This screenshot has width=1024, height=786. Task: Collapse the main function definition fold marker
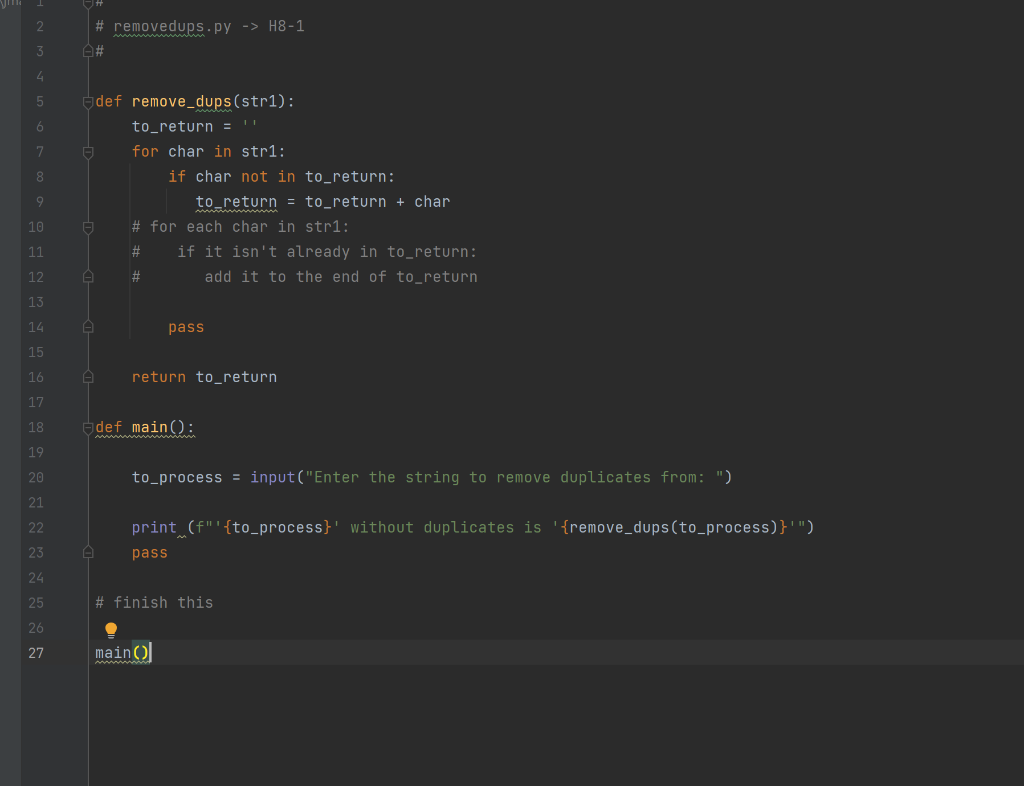88,427
